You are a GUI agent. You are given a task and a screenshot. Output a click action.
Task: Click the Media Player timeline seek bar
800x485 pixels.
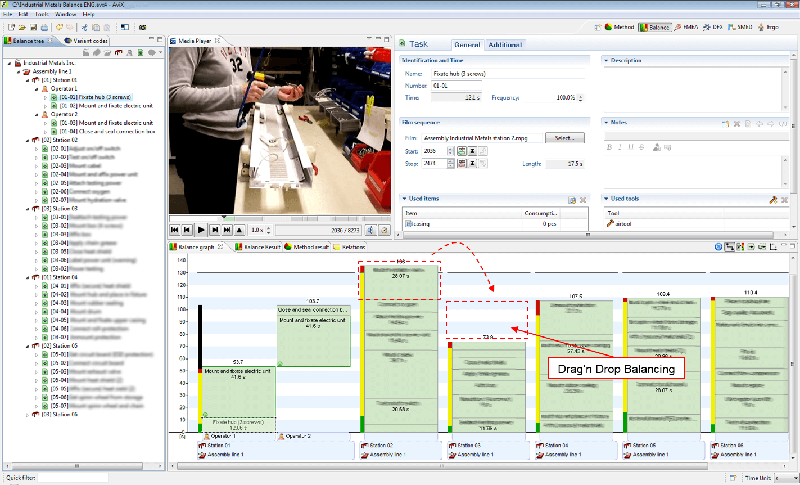coord(280,217)
